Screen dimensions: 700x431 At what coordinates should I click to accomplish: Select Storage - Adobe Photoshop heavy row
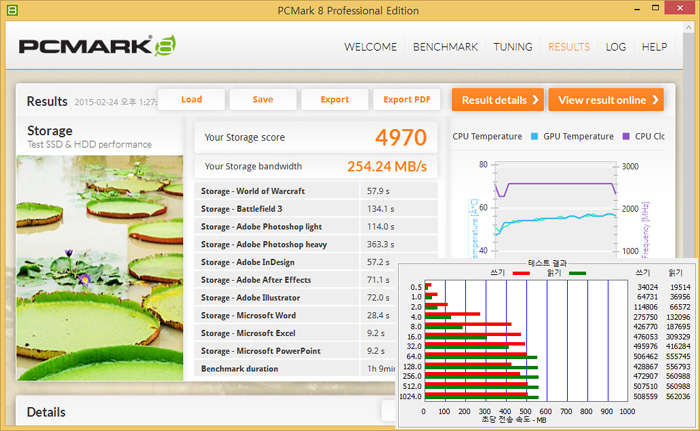coord(316,244)
